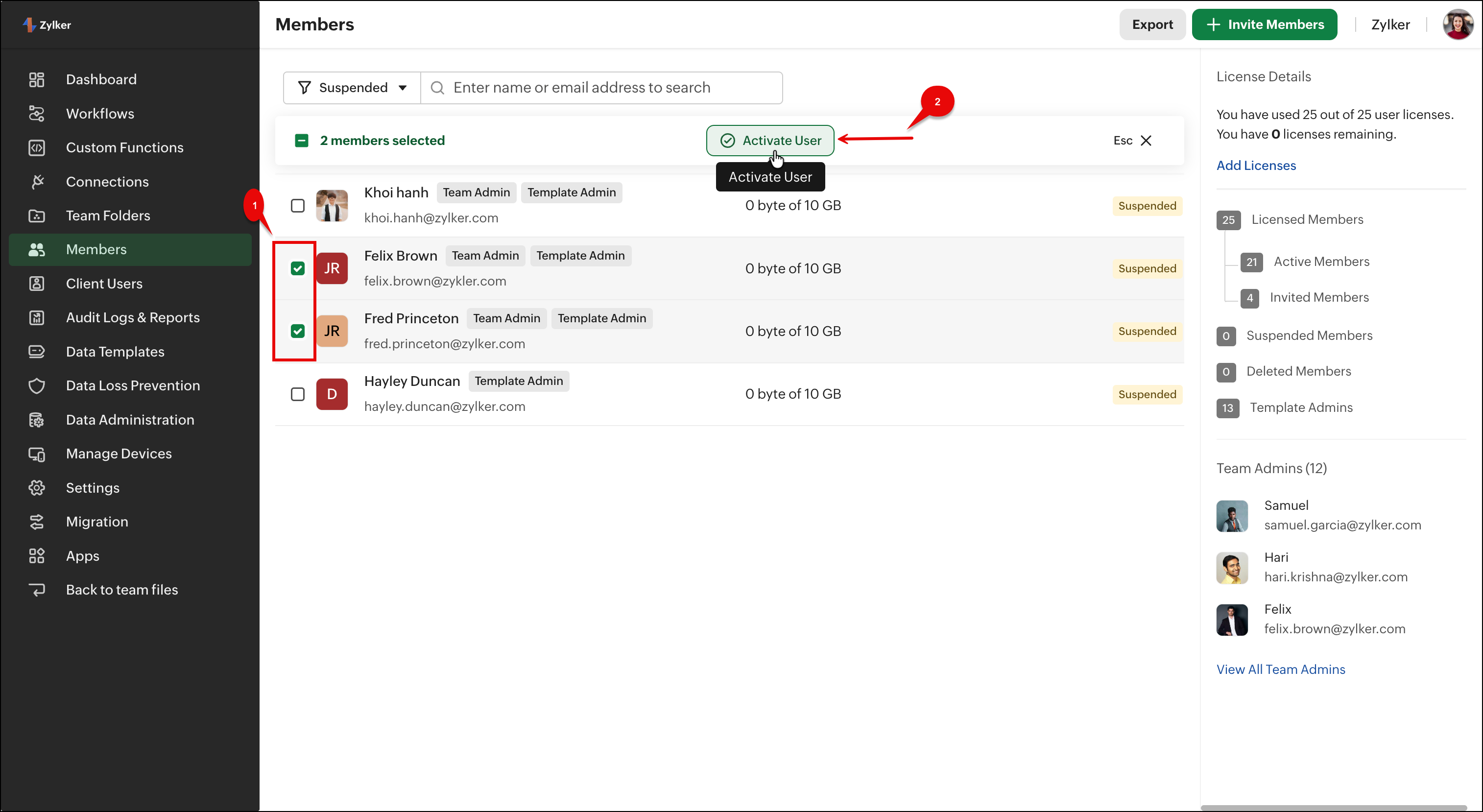The image size is (1483, 812).
Task: Open the profile avatar in top right
Action: pos(1458,24)
